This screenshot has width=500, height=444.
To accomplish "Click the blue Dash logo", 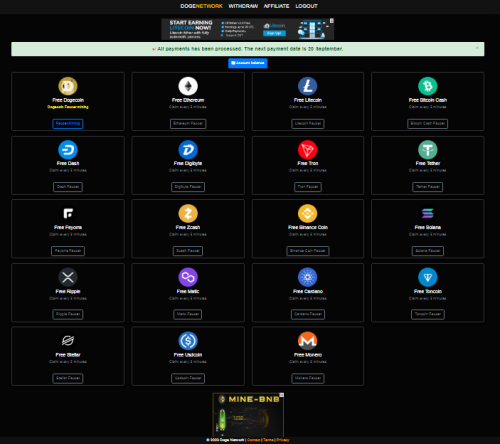I will click(68, 150).
